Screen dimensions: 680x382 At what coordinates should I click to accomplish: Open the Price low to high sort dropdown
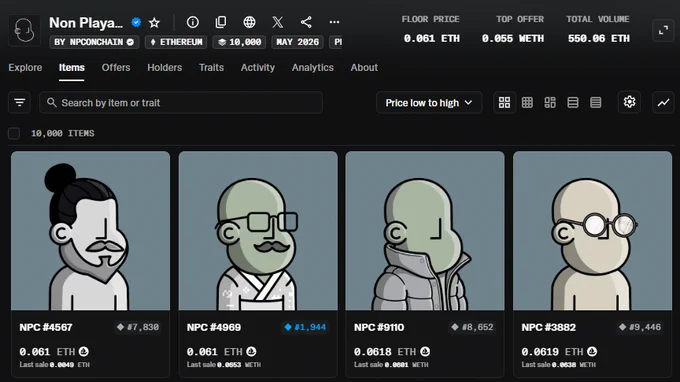pyautogui.click(x=429, y=103)
